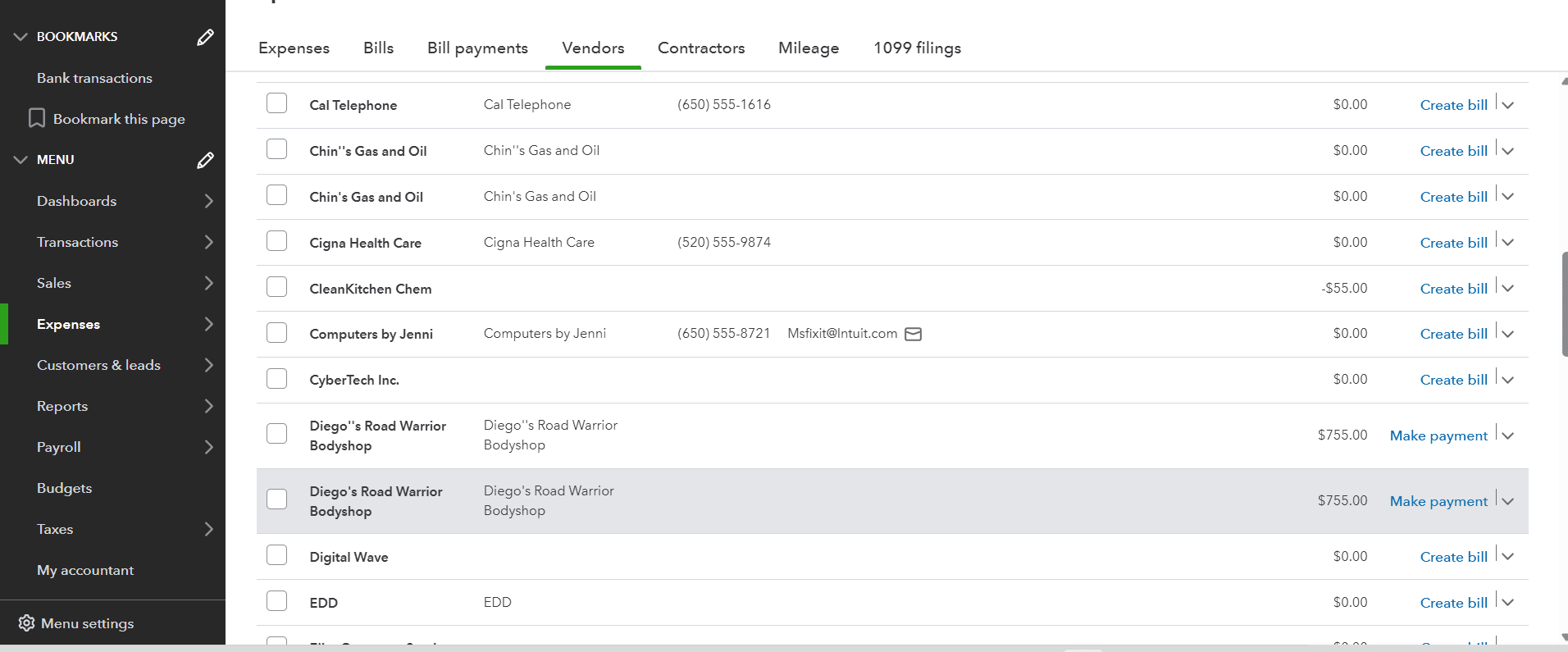Click the vertical scrollbar thumb

[1565, 303]
